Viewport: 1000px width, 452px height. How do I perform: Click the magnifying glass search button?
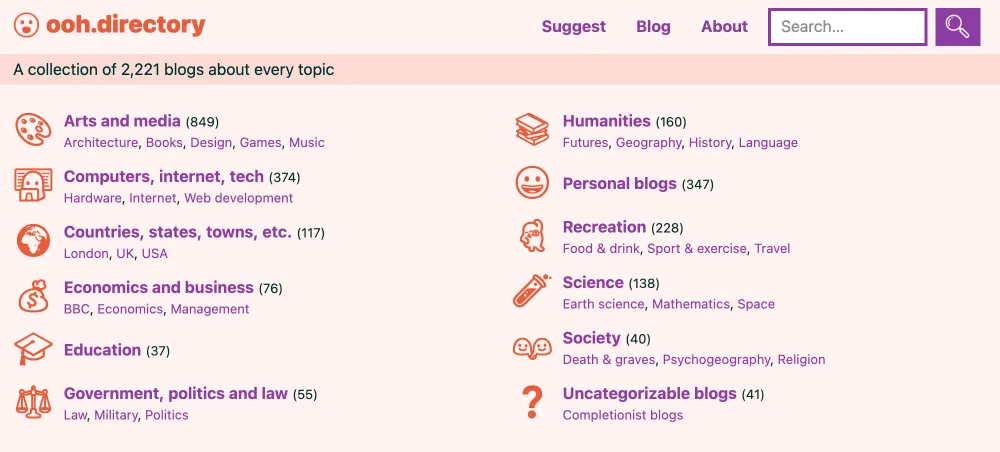click(x=957, y=27)
